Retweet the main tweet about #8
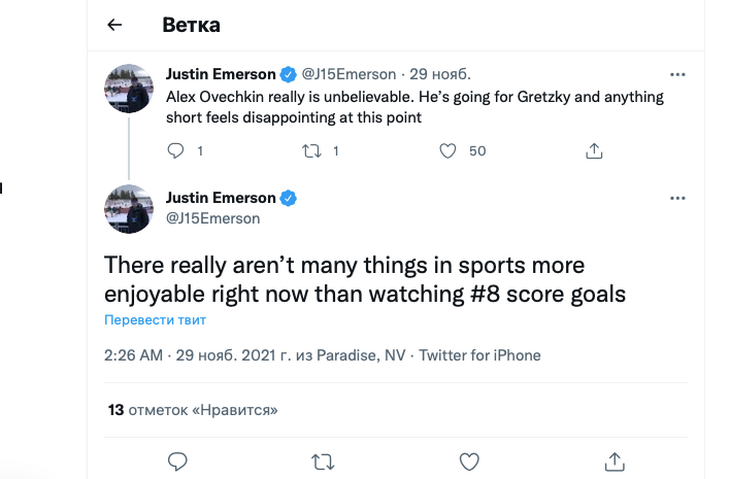Screen dimensions: 730x479 [x=323, y=461]
